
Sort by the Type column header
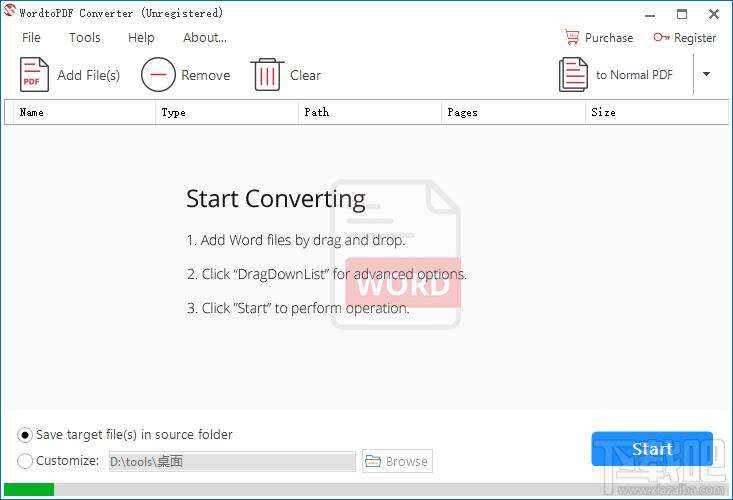point(227,112)
